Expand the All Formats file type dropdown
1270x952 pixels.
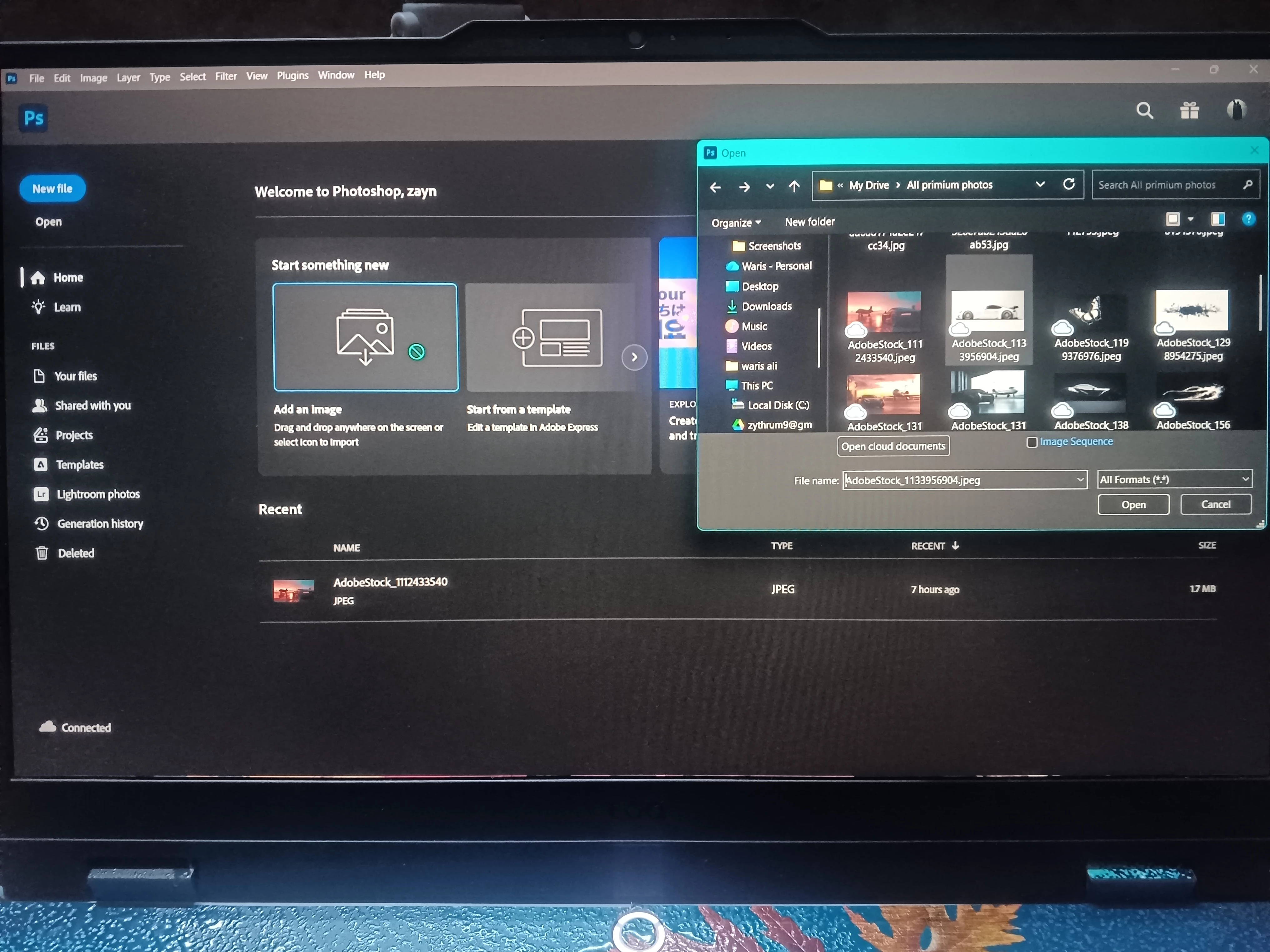(x=1245, y=478)
